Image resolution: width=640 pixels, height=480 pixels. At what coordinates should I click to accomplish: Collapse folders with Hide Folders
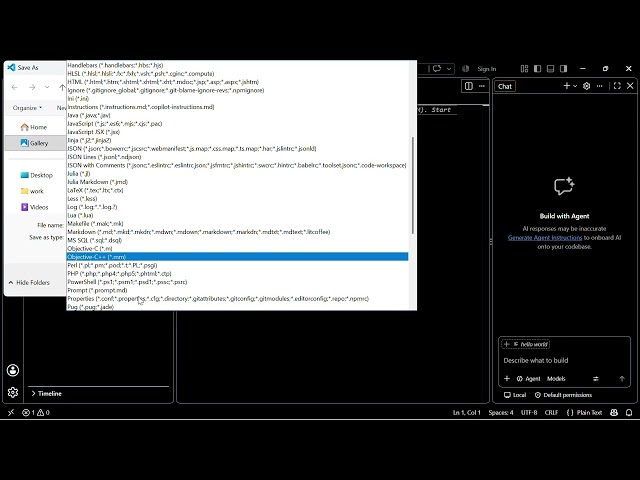[29, 282]
